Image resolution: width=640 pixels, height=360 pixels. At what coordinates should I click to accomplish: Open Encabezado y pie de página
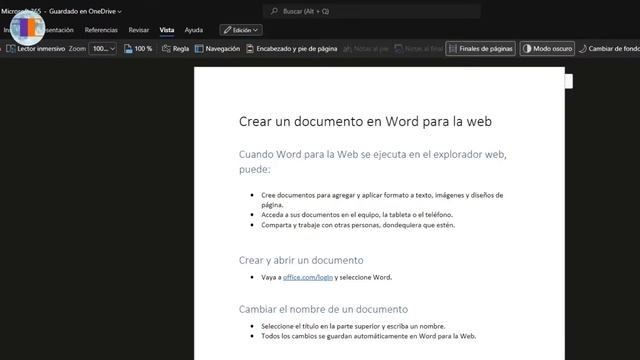[x=292, y=49]
